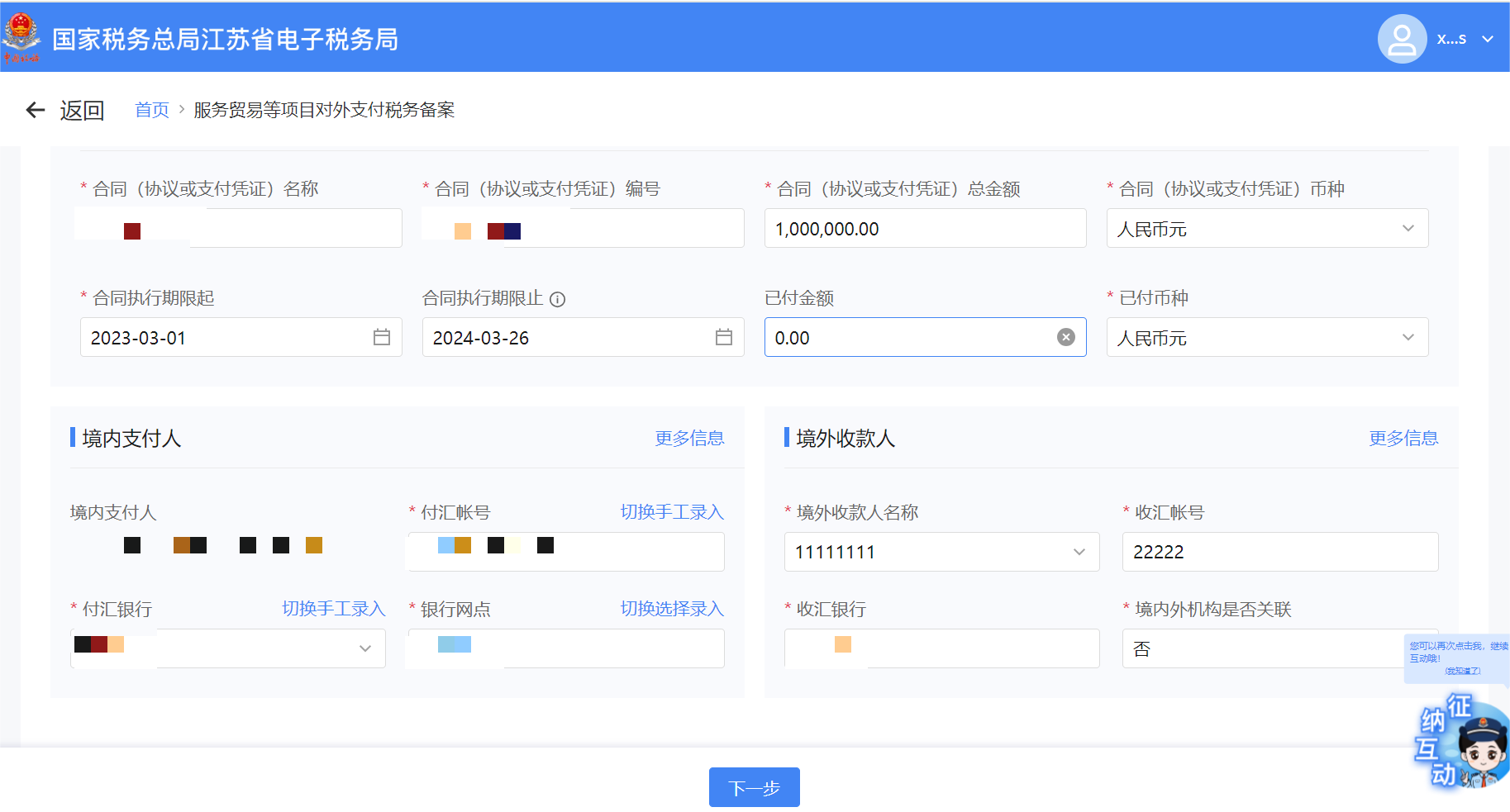Open calendar for contract end date
The width and height of the screenshot is (1510, 812).
pyautogui.click(x=723, y=337)
